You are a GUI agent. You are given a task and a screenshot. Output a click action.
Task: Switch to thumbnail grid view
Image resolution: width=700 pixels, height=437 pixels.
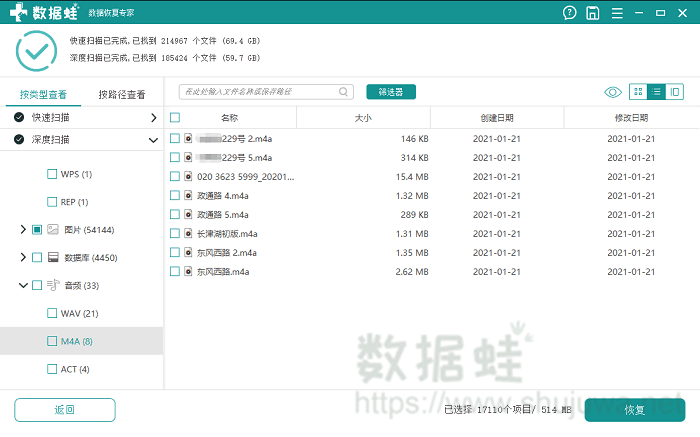click(638, 92)
